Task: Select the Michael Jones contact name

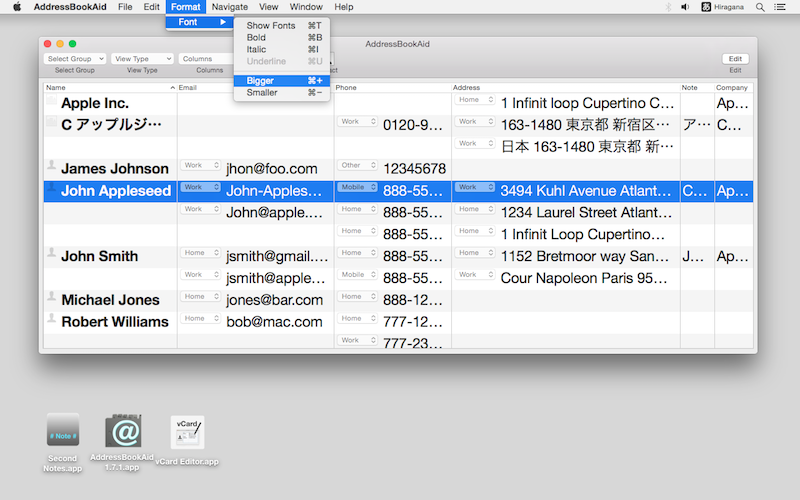Action: point(110,300)
